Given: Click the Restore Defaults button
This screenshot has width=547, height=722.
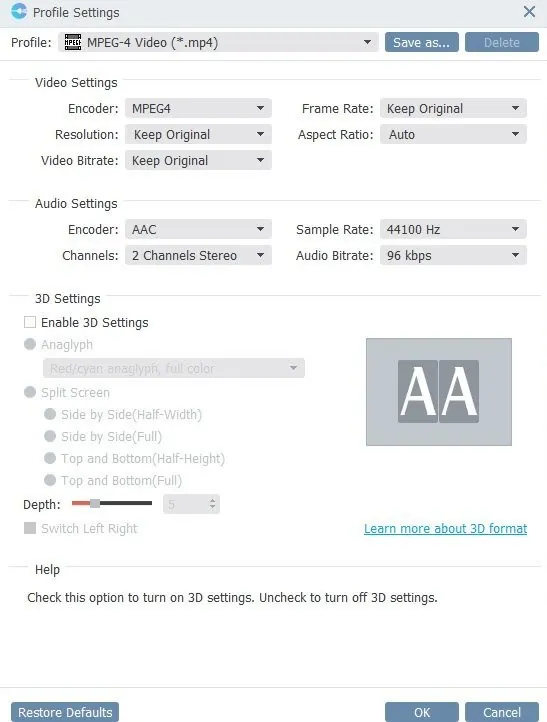Looking at the screenshot, I should tap(65, 712).
